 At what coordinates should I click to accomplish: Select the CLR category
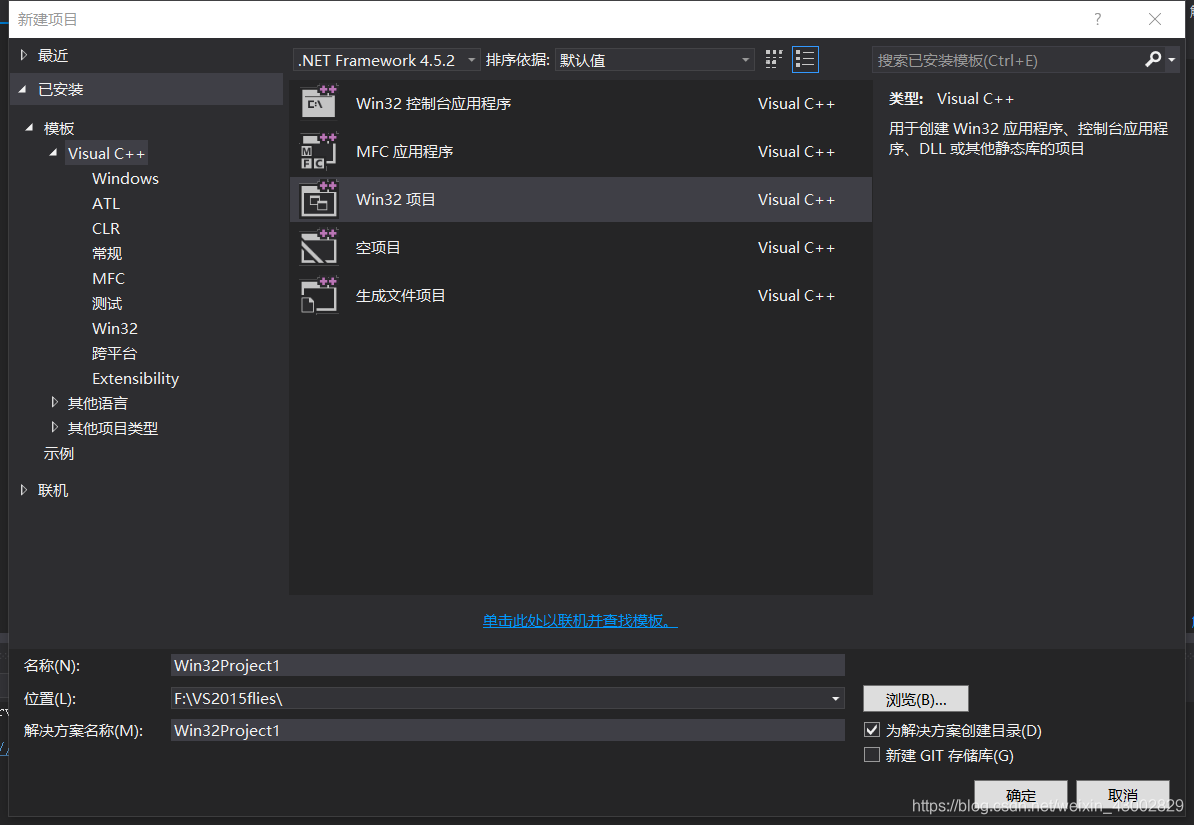[106, 229]
